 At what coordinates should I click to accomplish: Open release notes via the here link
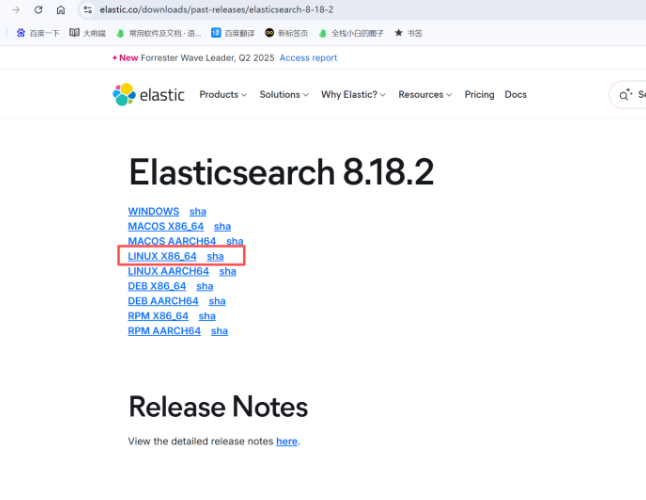point(287,441)
